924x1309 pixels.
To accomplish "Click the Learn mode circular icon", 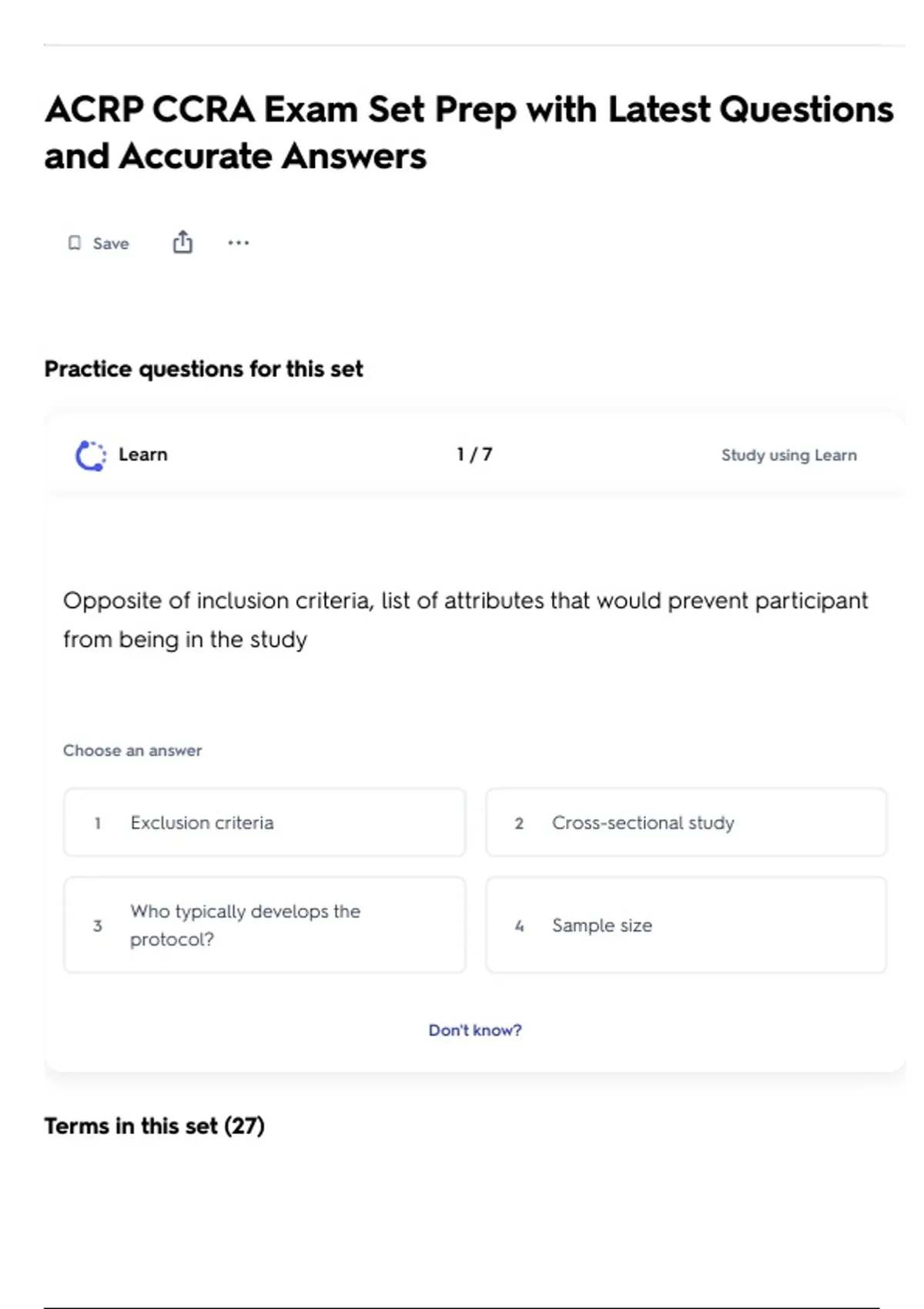I will click(x=91, y=455).
